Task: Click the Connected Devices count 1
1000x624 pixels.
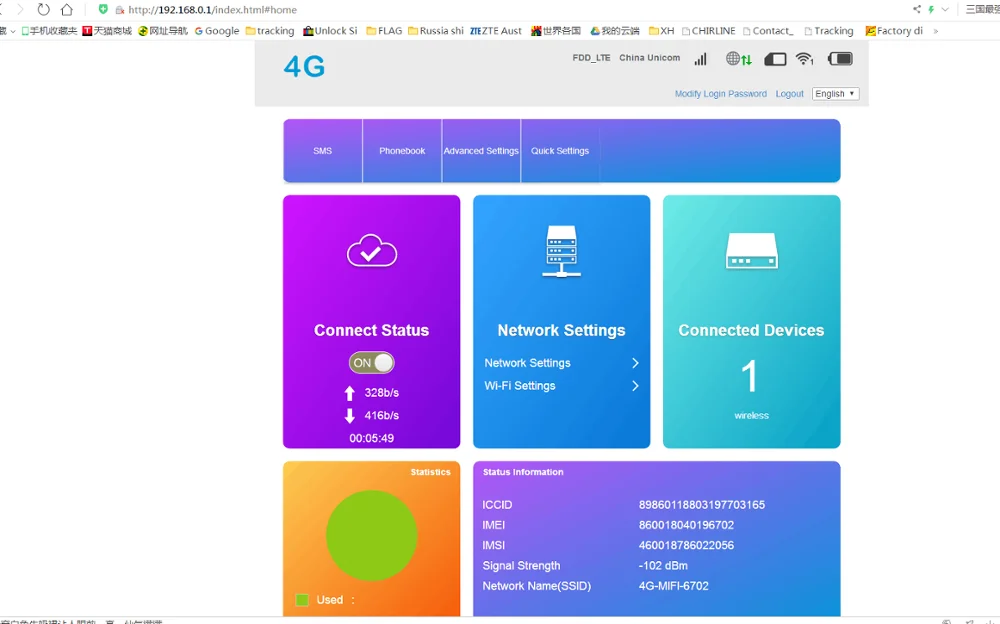Action: 749,376
